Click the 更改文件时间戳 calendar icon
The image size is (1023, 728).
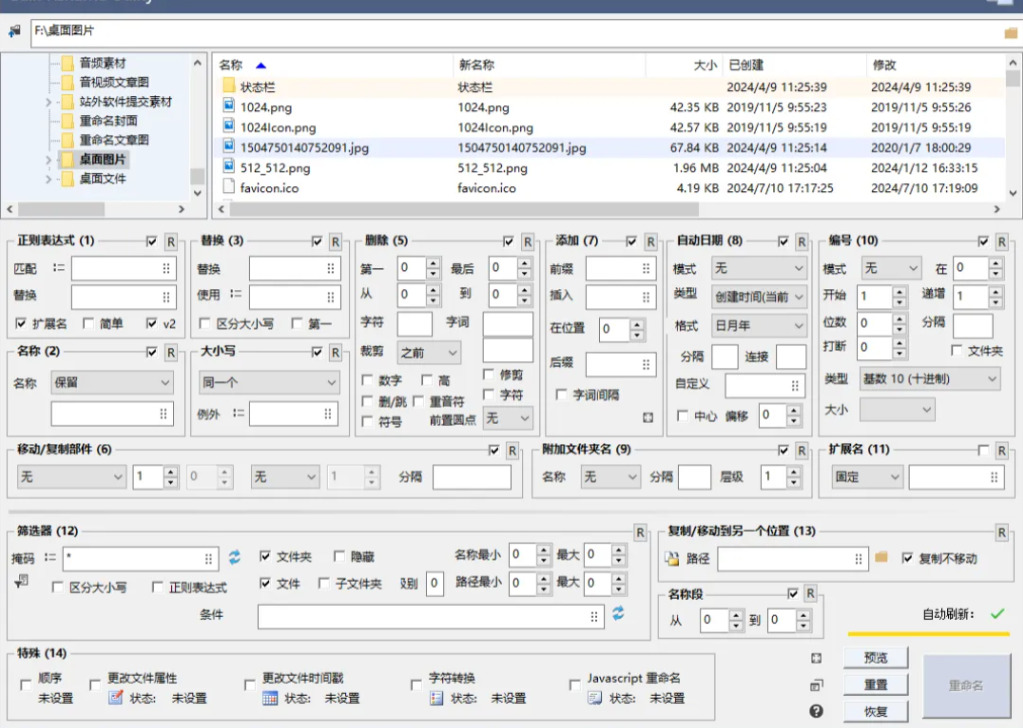(x=269, y=698)
